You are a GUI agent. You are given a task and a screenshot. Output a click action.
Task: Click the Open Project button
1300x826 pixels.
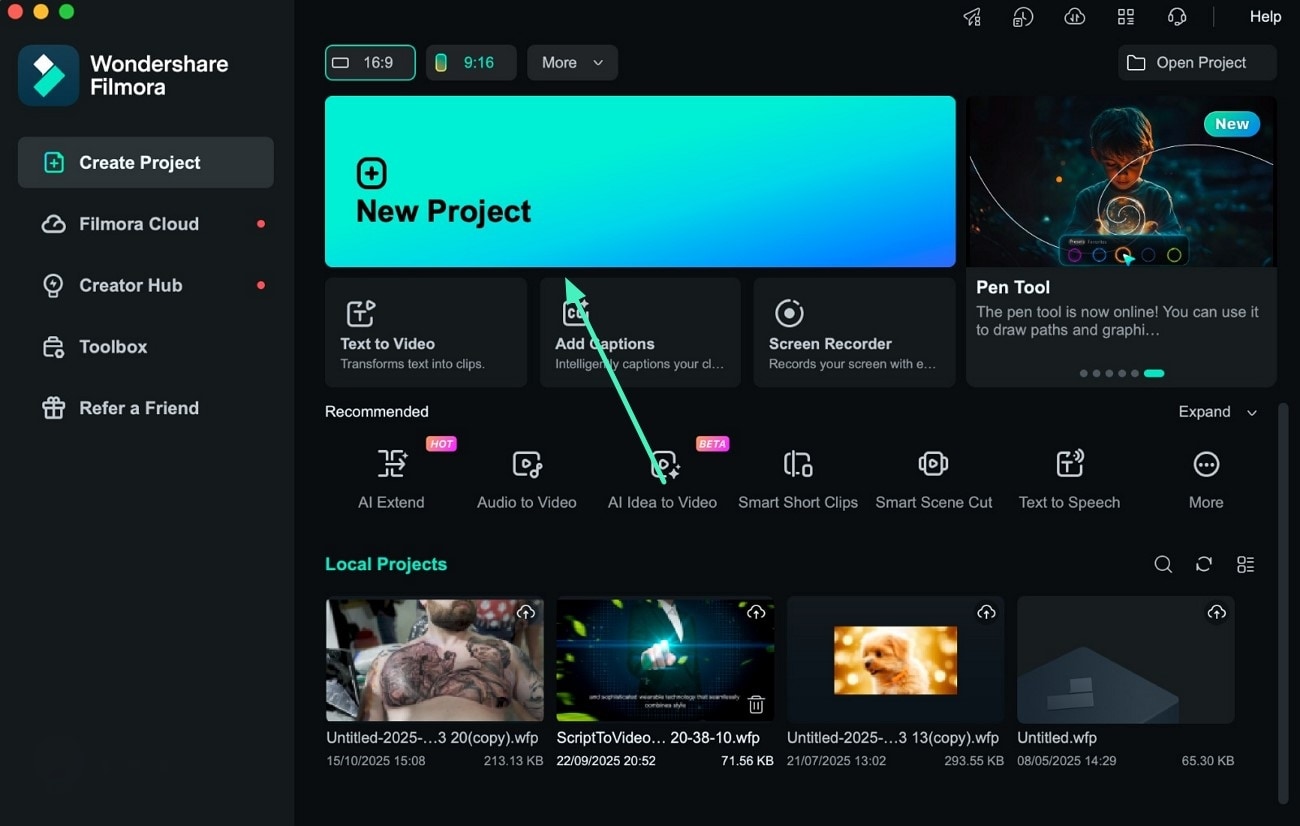[1197, 62]
